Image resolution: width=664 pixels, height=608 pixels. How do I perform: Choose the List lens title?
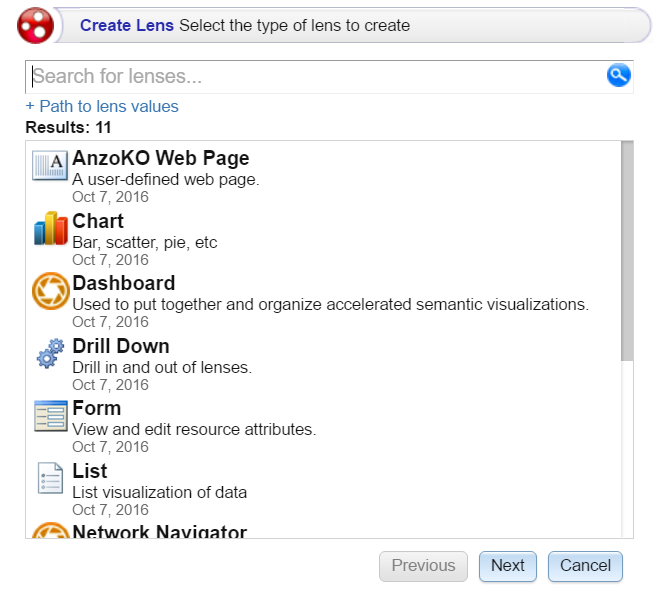[x=90, y=471]
